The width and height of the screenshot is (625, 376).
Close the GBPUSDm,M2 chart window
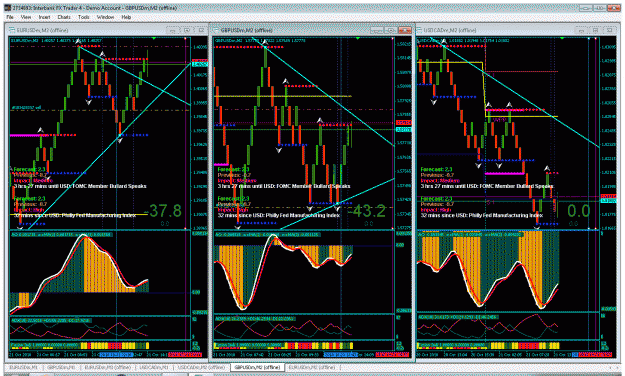(405, 30)
